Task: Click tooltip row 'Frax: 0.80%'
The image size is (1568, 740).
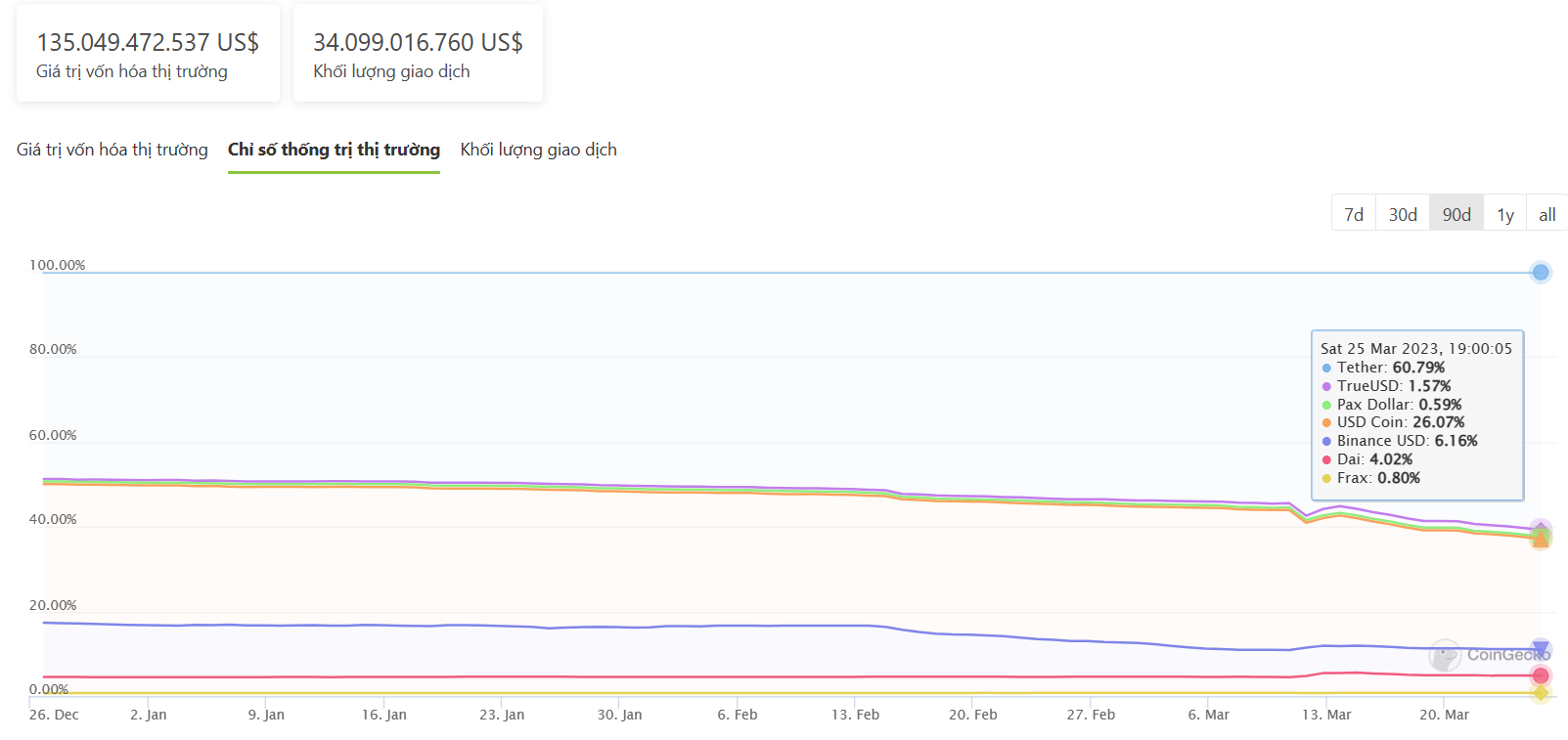Action: tap(1370, 478)
